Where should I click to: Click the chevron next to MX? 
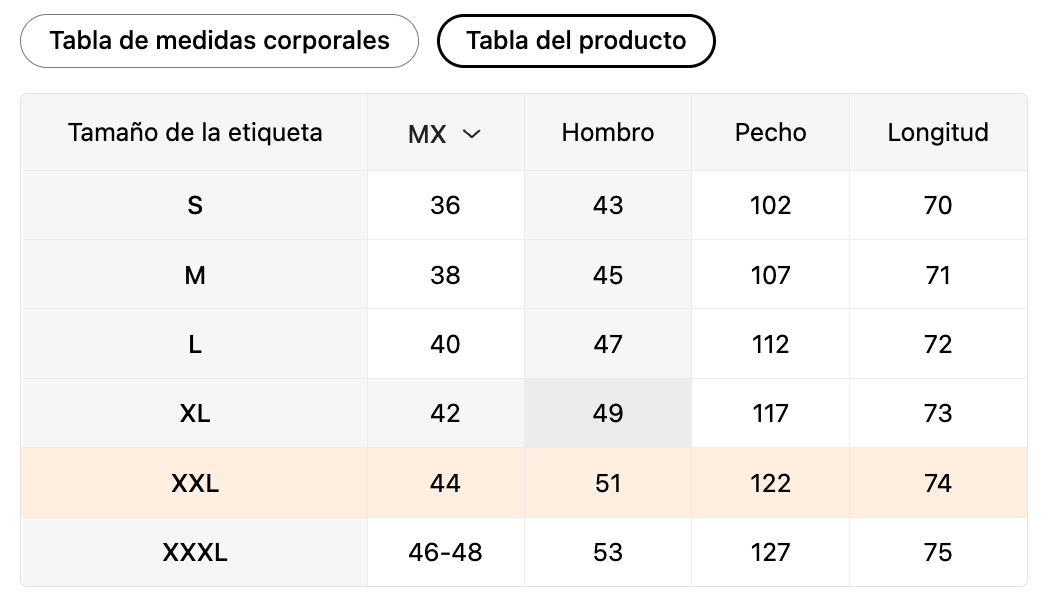[x=472, y=134]
